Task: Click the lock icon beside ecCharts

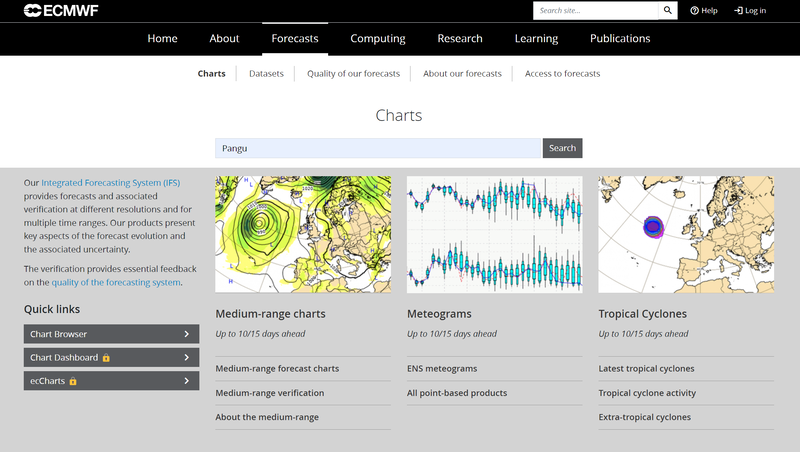Action: [72, 381]
